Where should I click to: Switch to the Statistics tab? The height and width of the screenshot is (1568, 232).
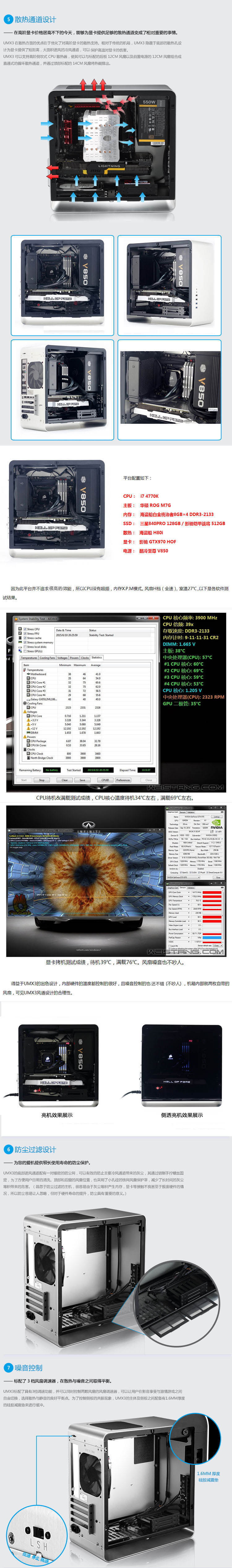(97, 657)
